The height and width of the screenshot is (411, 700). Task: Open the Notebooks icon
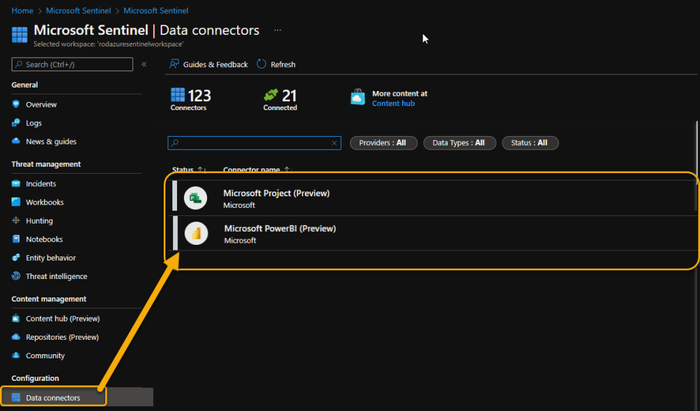point(16,239)
